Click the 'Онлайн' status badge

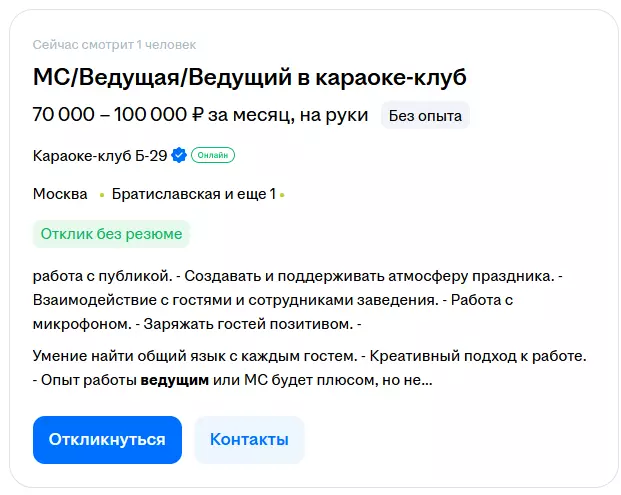click(x=212, y=155)
